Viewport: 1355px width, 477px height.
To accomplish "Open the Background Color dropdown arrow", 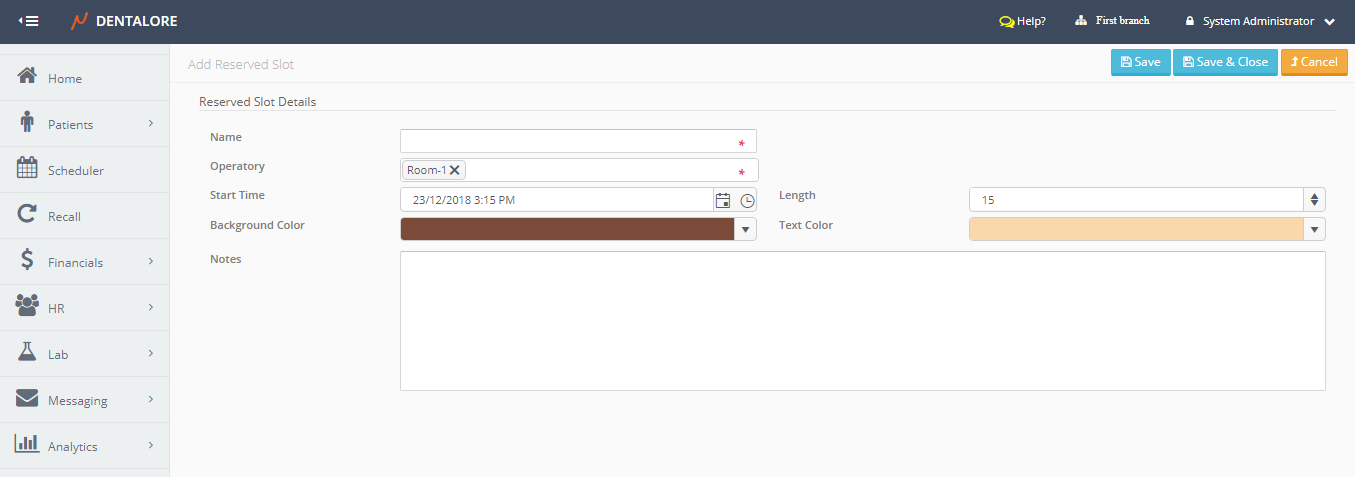I will tap(745, 229).
